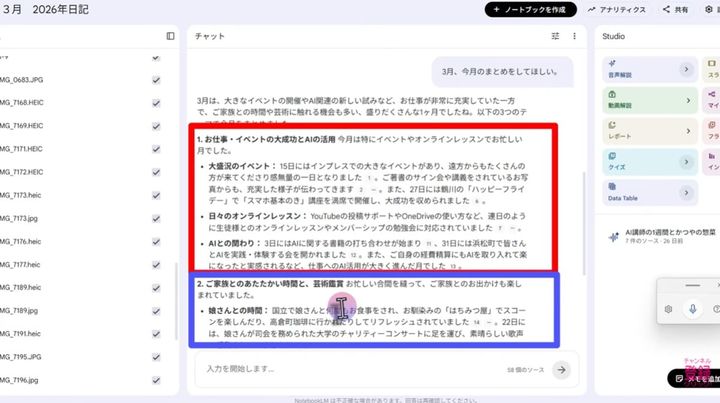Image resolution: width=720 pixels, height=403 pixels.
Task: Click the notebook title 3月 2026年日記
Action: click(45, 10)
